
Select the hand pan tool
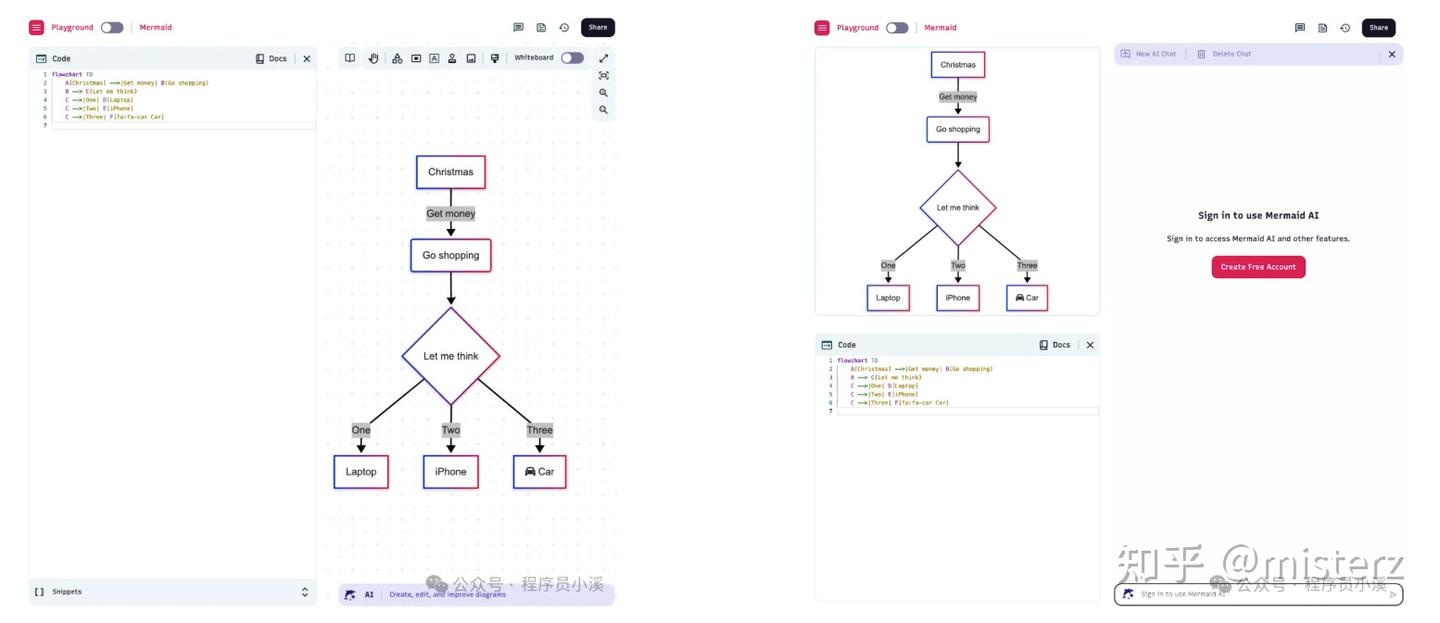coord(374,58)
